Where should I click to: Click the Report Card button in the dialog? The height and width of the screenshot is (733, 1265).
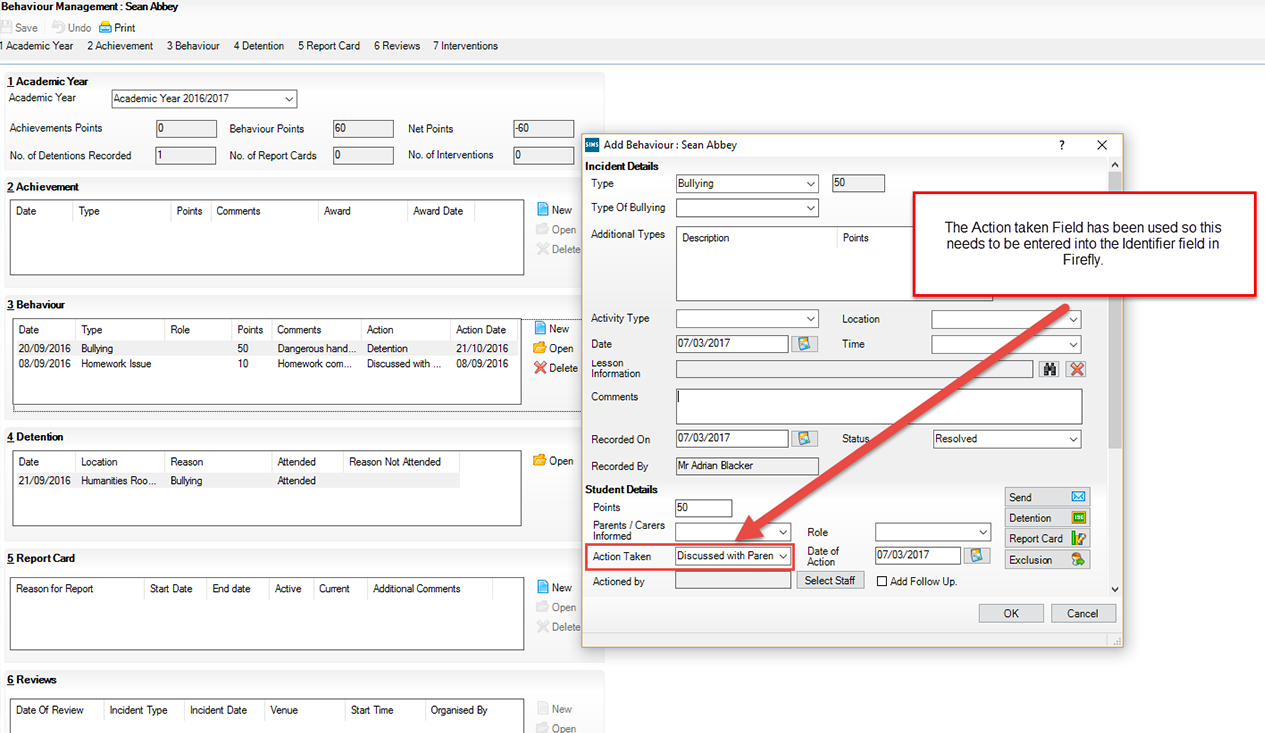1047,539
